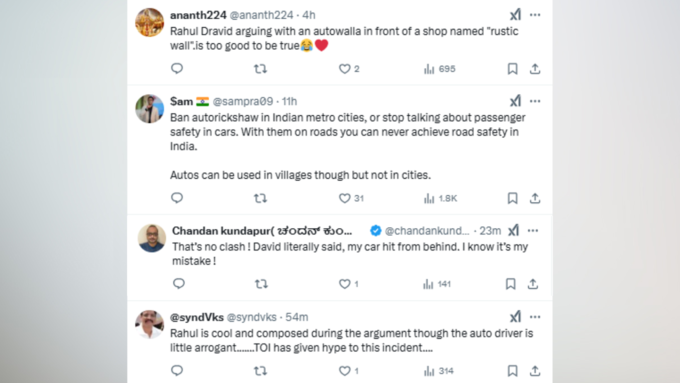Bookmark Sam's autorickshaw tweet

point(512,198)
